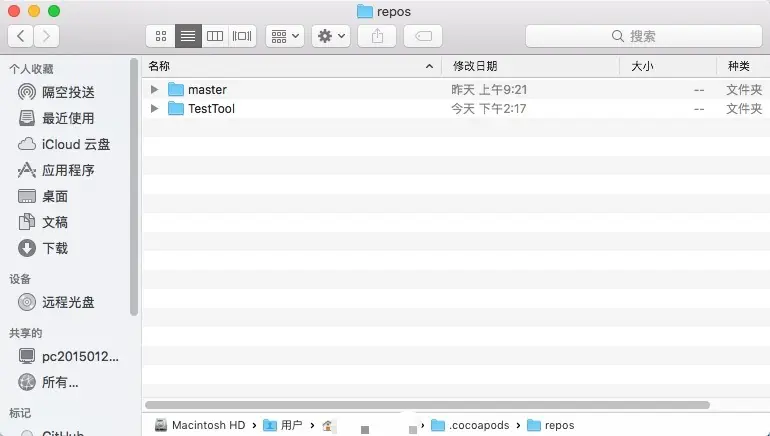Click 用户 in the path bar
770x436 pixels.
point(283,425)
